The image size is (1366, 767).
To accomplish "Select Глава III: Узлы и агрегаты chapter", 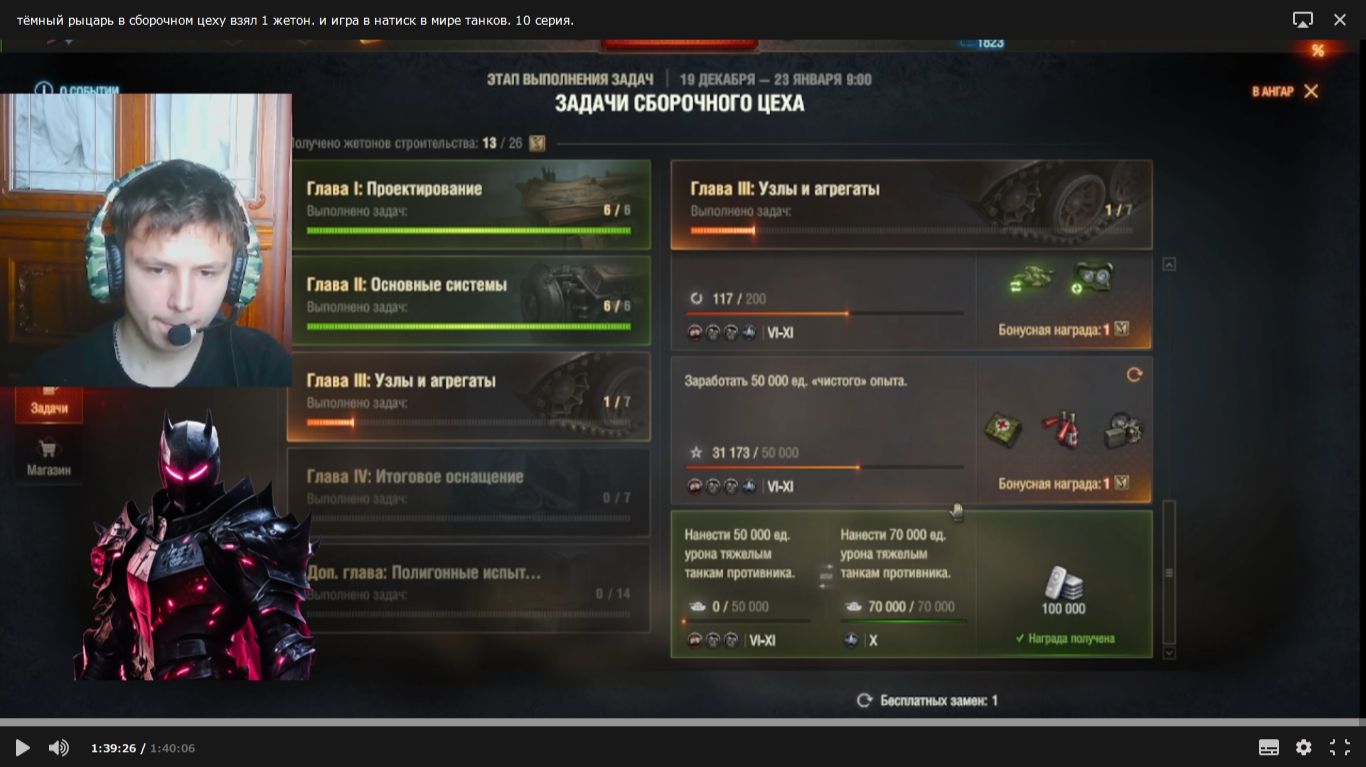I will click(x=469, y=396).
